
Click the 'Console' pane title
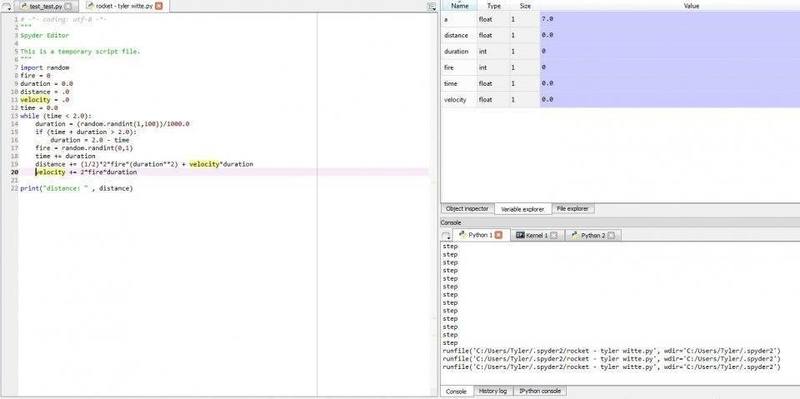pos(451,222)
